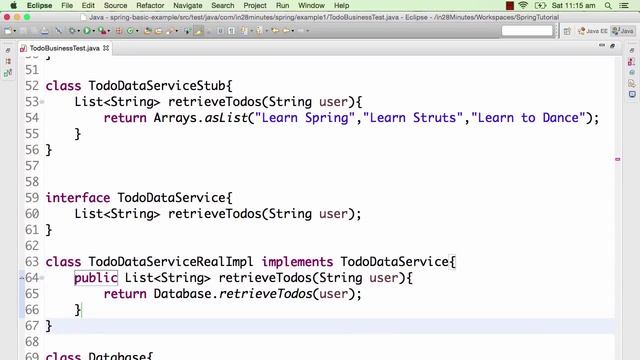Screen dimensions: 640x360
Task: Open the Eclipse application menu
Action: [39, 6]
